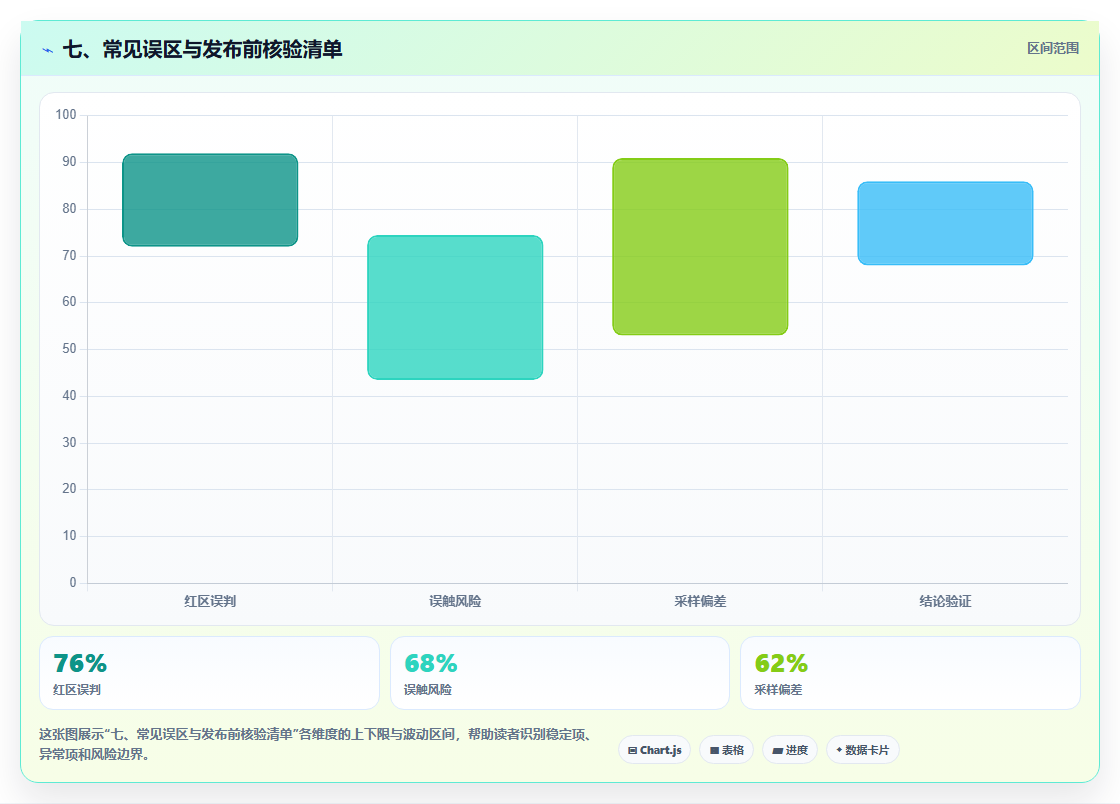Click the section title 七、常见误区与发布前核验清单

click(203, 49)
